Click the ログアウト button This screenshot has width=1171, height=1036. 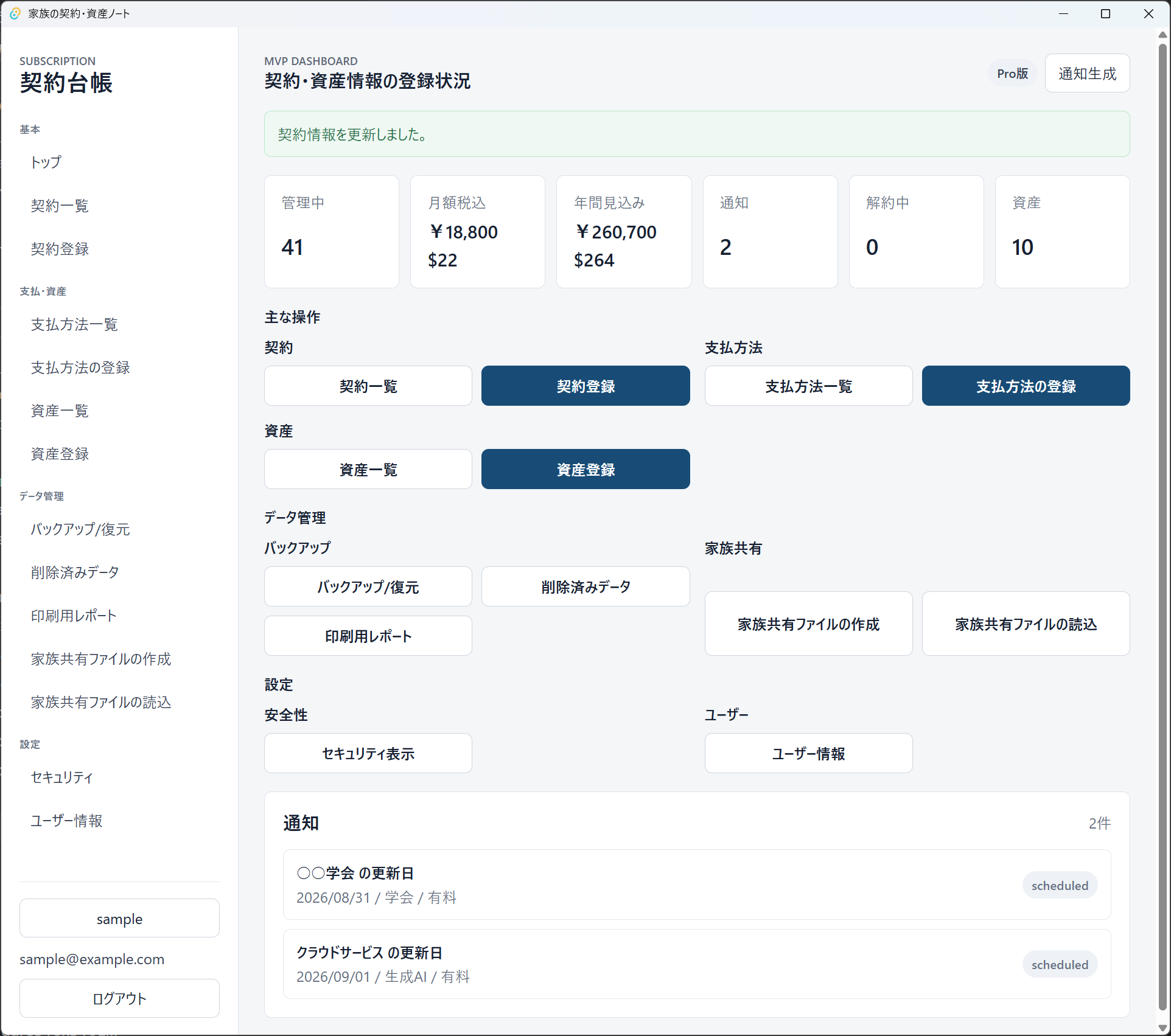pyautogui.click(x=119, y=998)
